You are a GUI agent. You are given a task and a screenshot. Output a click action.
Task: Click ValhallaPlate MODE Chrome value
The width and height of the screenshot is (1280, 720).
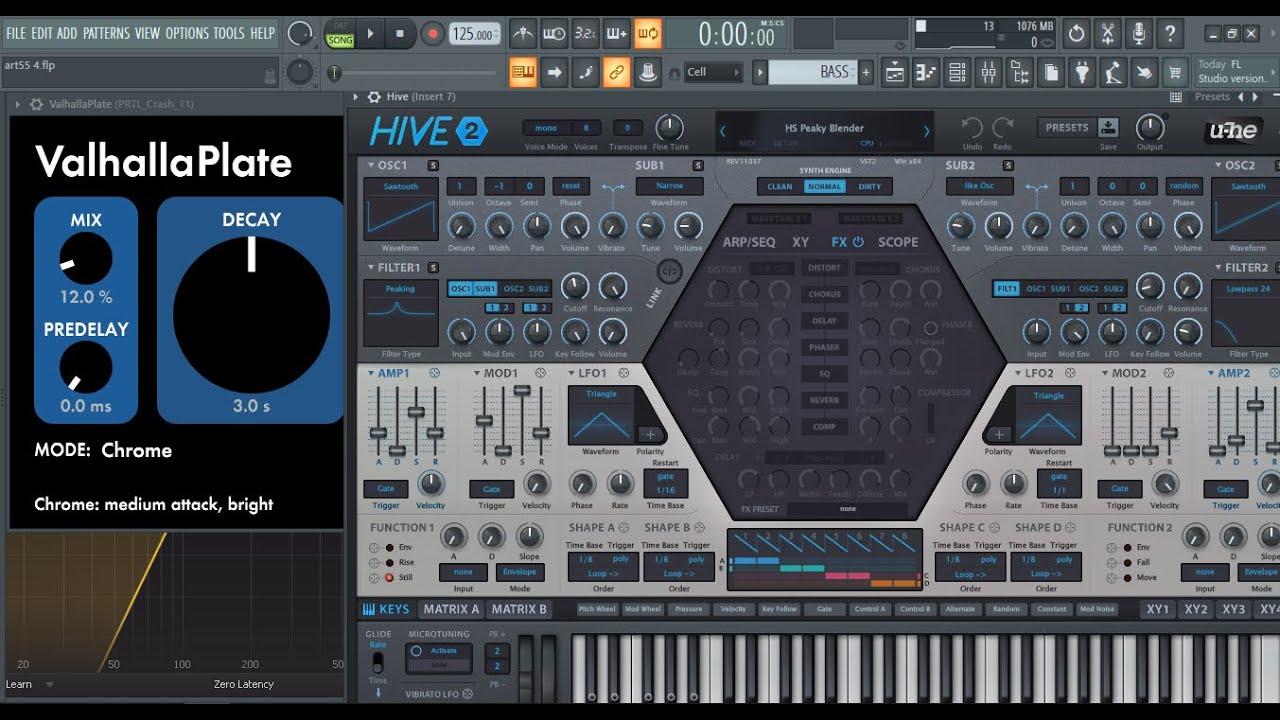pyautogui.click(x=136, y=450)
